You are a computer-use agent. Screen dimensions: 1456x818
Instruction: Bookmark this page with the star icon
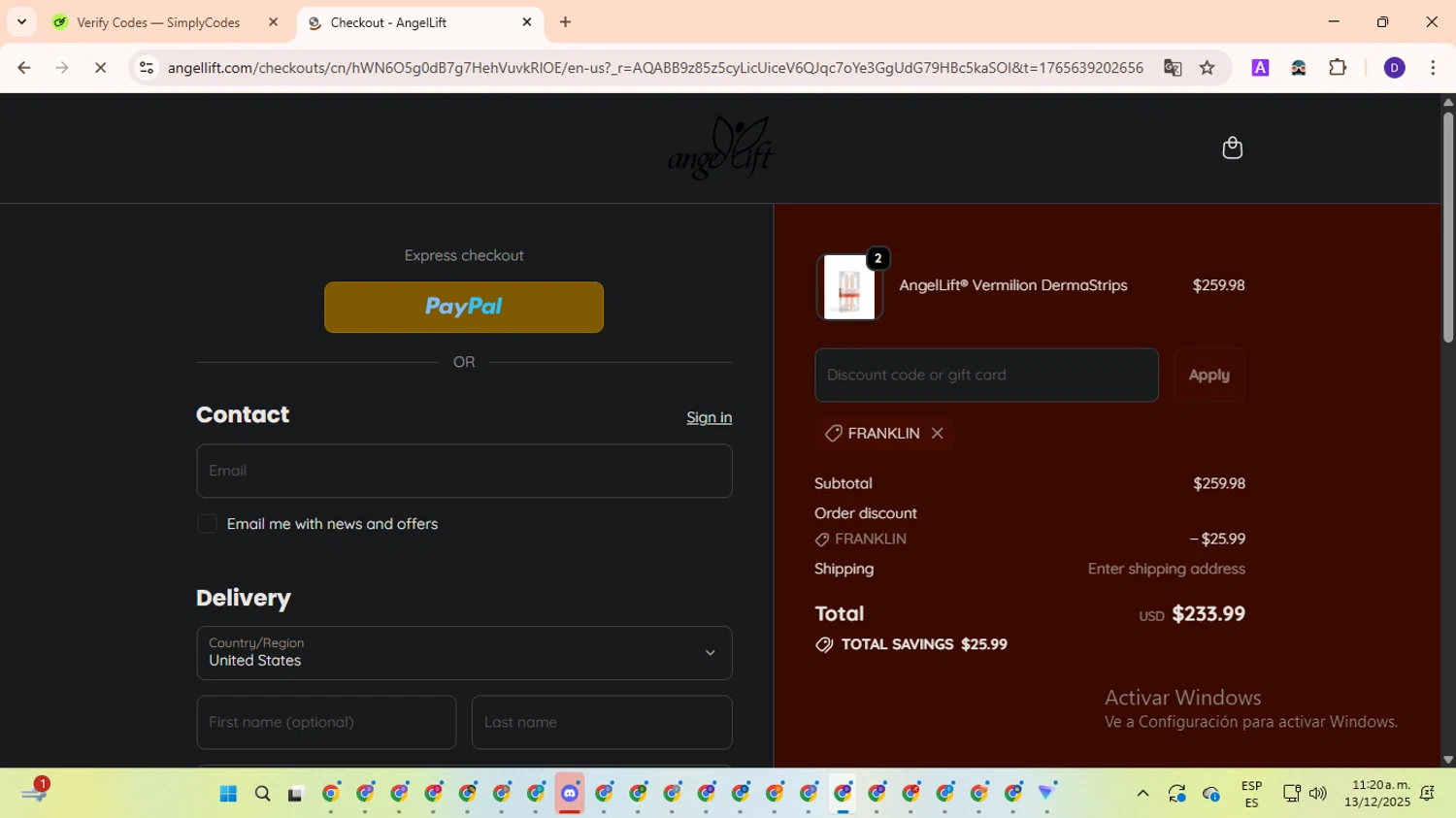[1207, 68]
